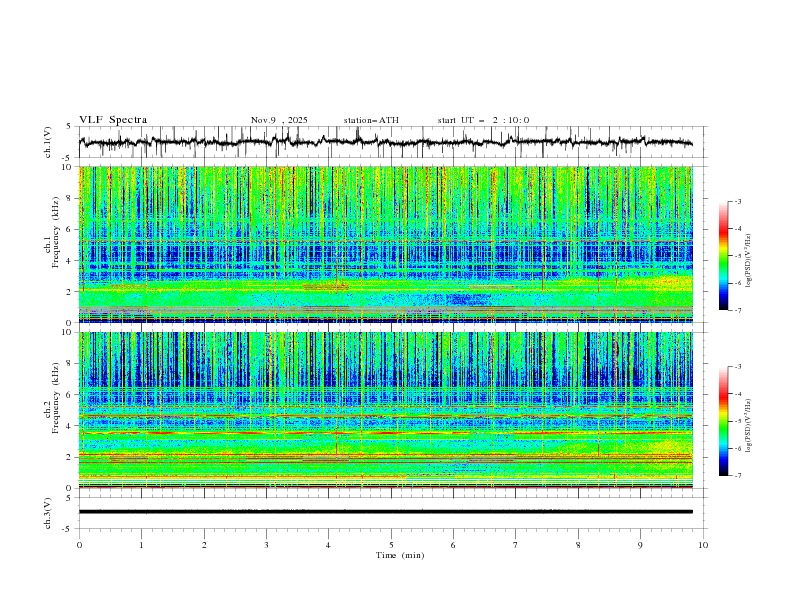Screen dimensions: 792x612
Task: Click time axis tick label "10" at the right end
Action: [703, 545]
